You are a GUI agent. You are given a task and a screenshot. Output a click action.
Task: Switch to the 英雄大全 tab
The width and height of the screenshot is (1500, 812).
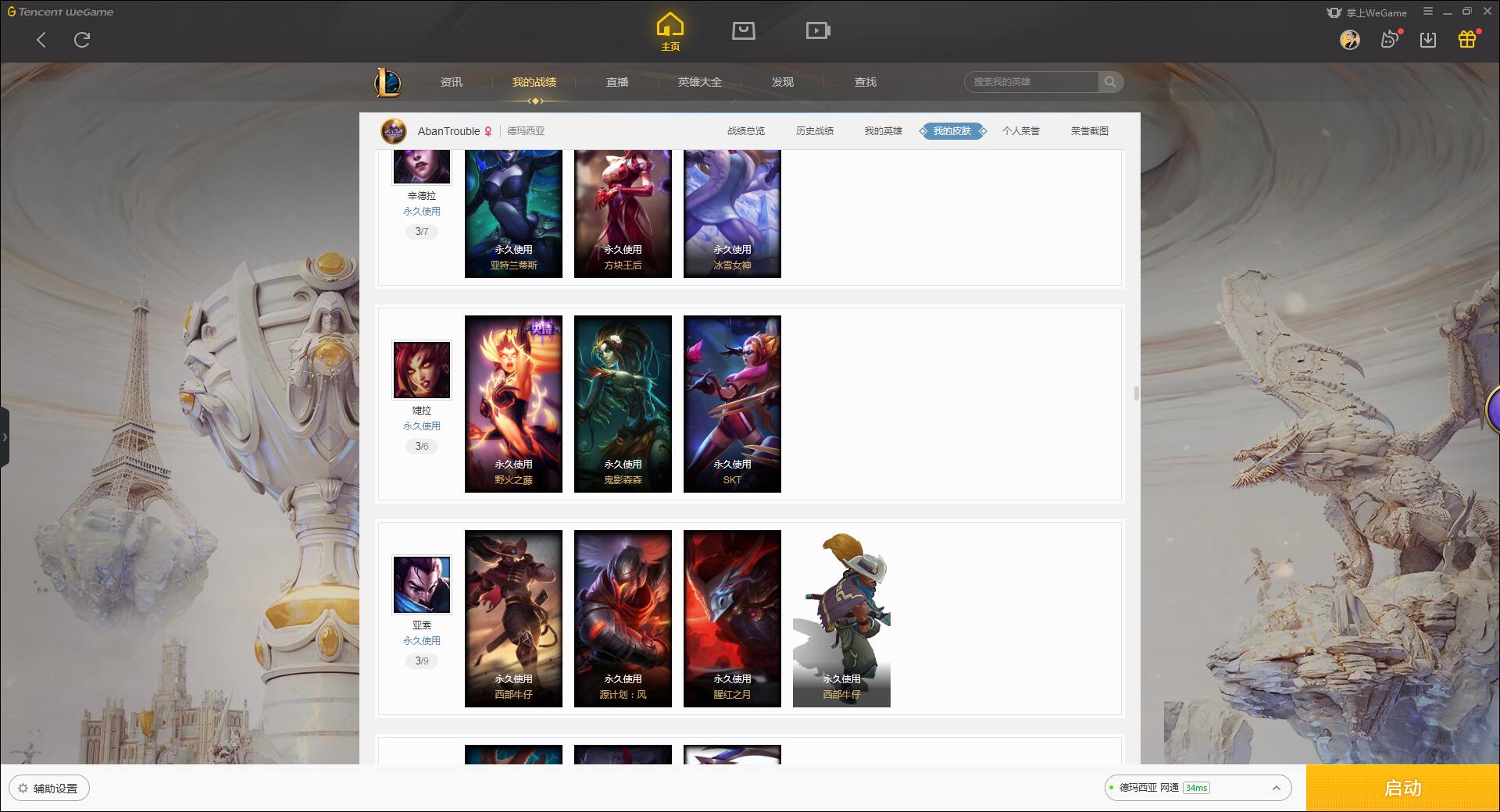click(x=700, y=82)
